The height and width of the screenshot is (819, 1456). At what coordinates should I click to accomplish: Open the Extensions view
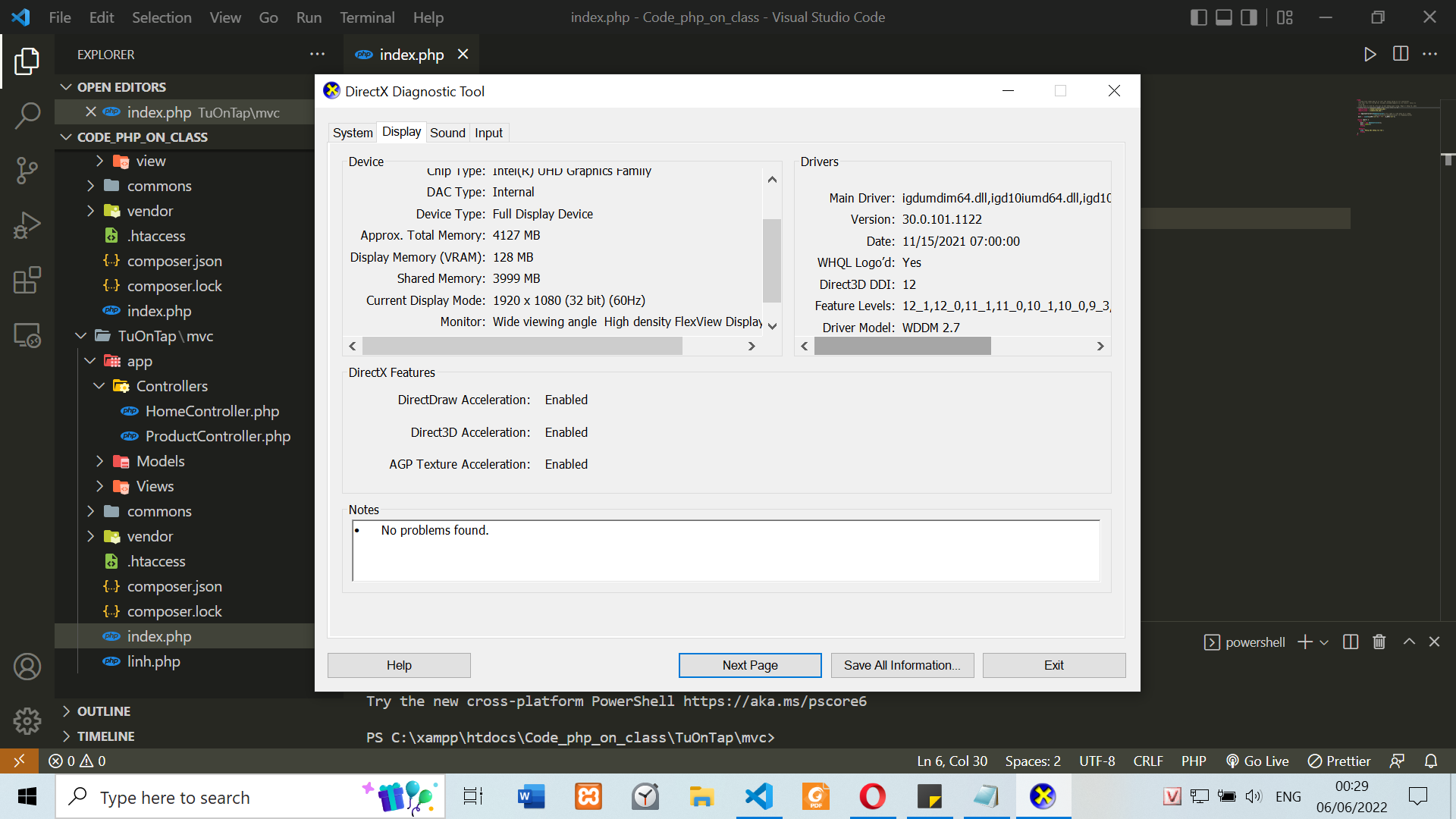(27, 280)
